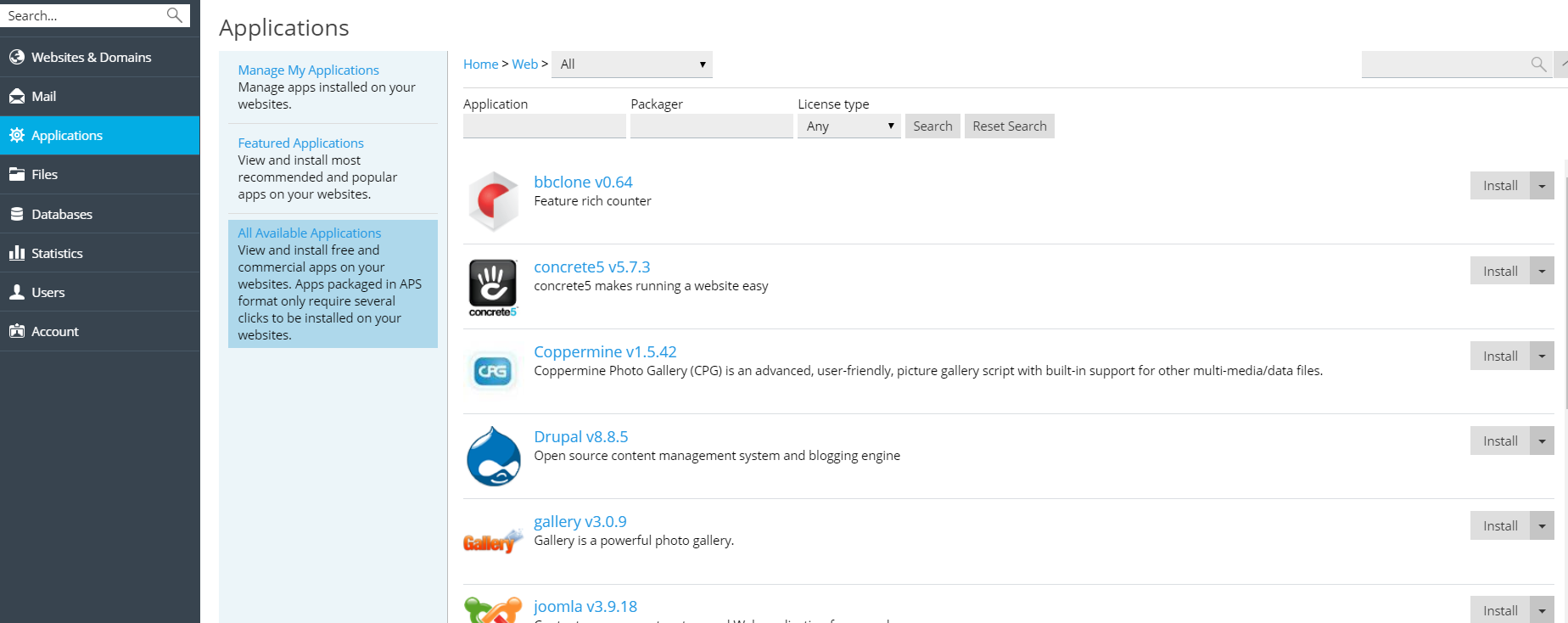Expand the Drupal Install options arrow
The image size is (1568, 623).
pos(1542,441)
